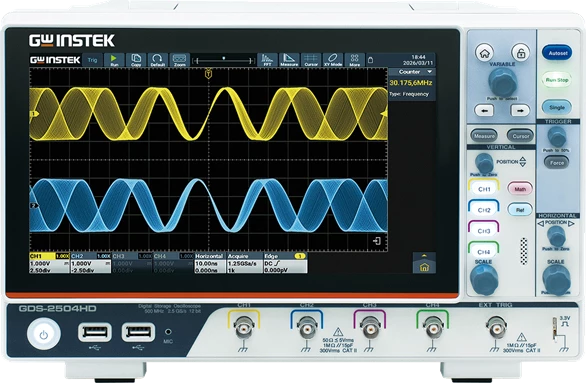Switch to XY Mode icon
Viewport: 586px width, 383px height.
[x=333, y=60]
